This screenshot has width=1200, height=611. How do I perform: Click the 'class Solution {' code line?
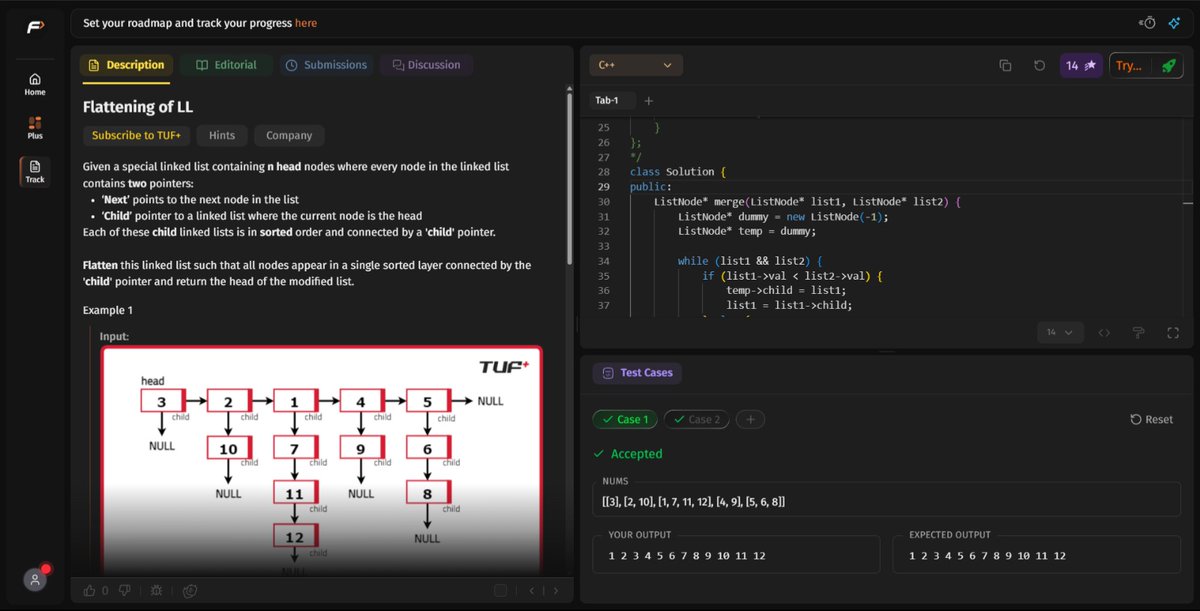677,172
